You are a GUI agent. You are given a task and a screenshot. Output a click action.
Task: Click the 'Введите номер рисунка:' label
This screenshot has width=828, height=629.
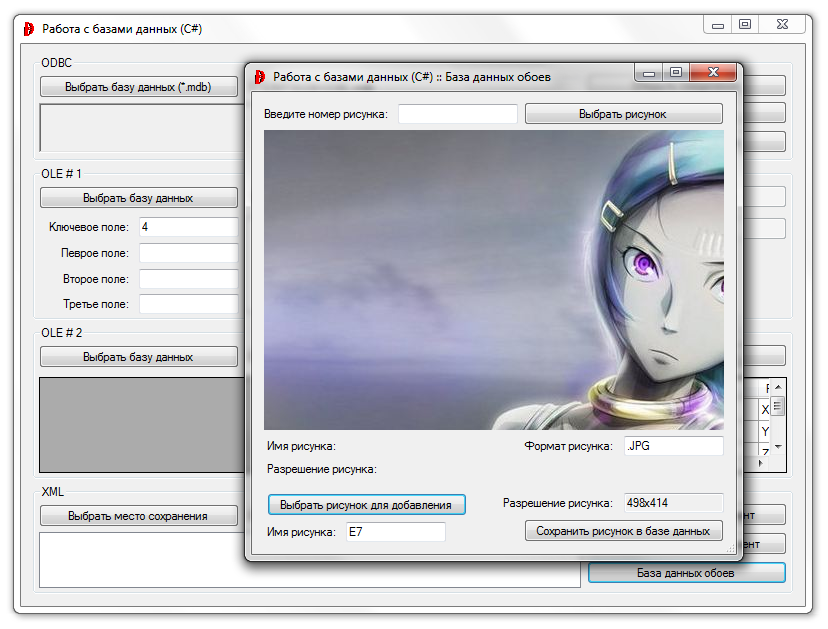[326, 114]
